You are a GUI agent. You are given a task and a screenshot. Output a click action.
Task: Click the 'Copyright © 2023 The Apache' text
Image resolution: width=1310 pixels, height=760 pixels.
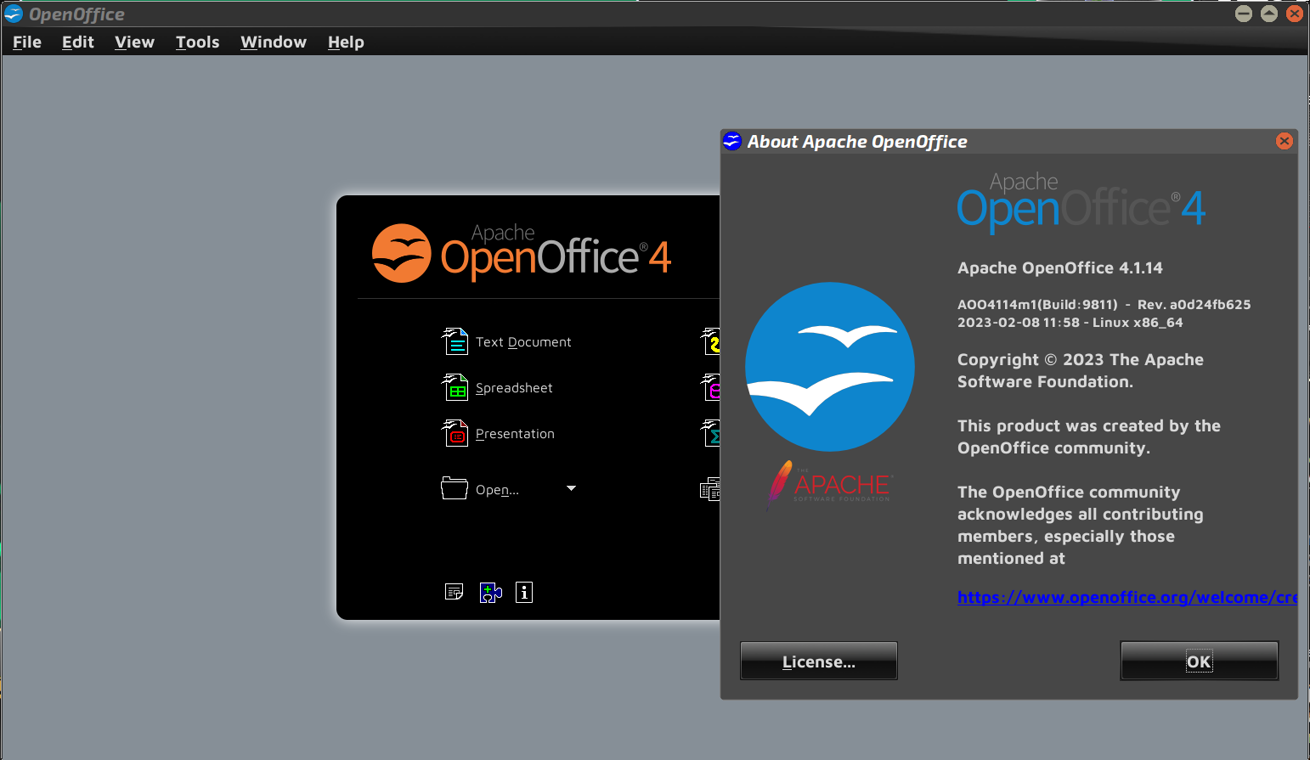(x=1080, y=359)
